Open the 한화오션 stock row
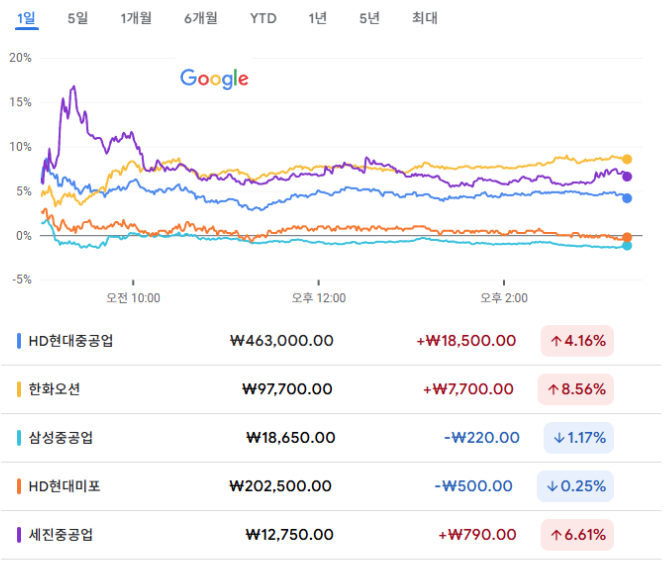 (x=331, y=389)
